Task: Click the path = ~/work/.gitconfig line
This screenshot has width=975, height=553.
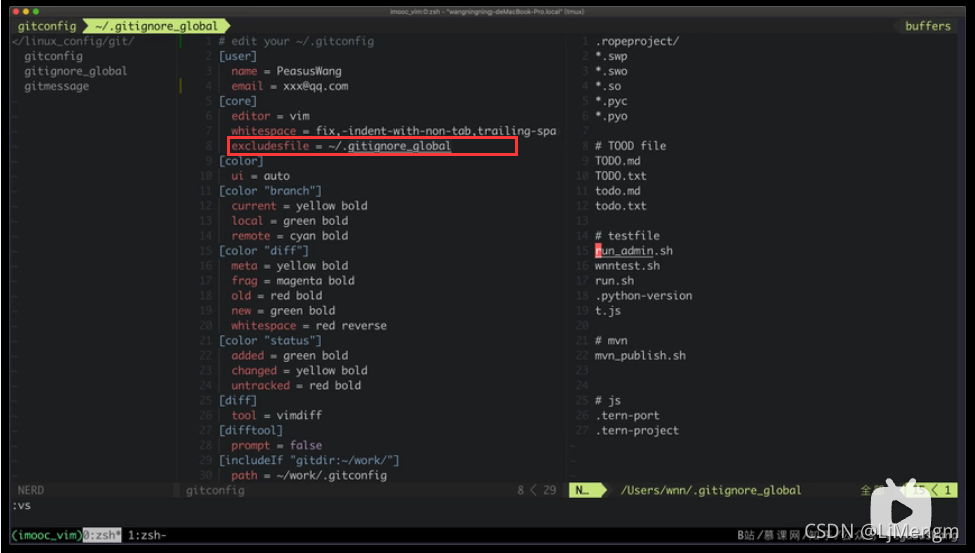Action: click(308, 475)
